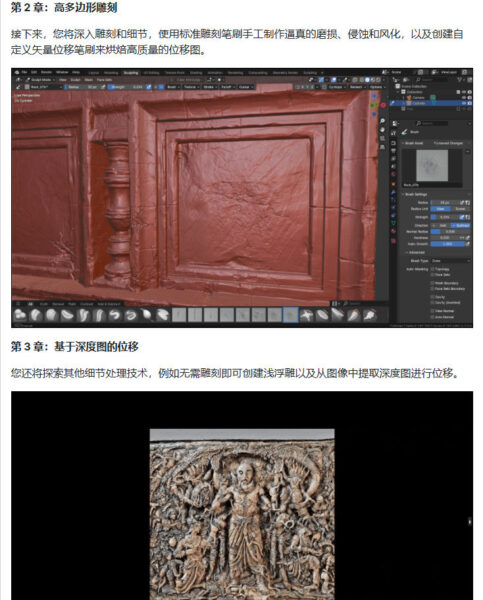Screen dimensions: 483x600
Task: Click the viewport pan hand gizmo icon
Action: [x=382, y=130]
